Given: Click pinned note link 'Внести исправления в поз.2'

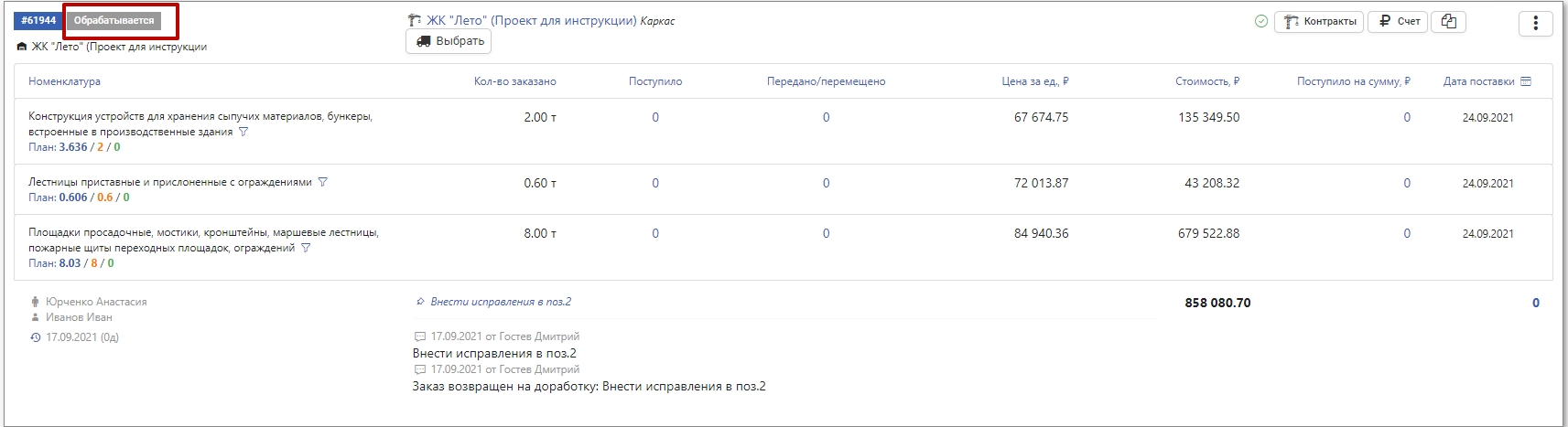Looking at the screenshot, I should (x=501, y=302).
